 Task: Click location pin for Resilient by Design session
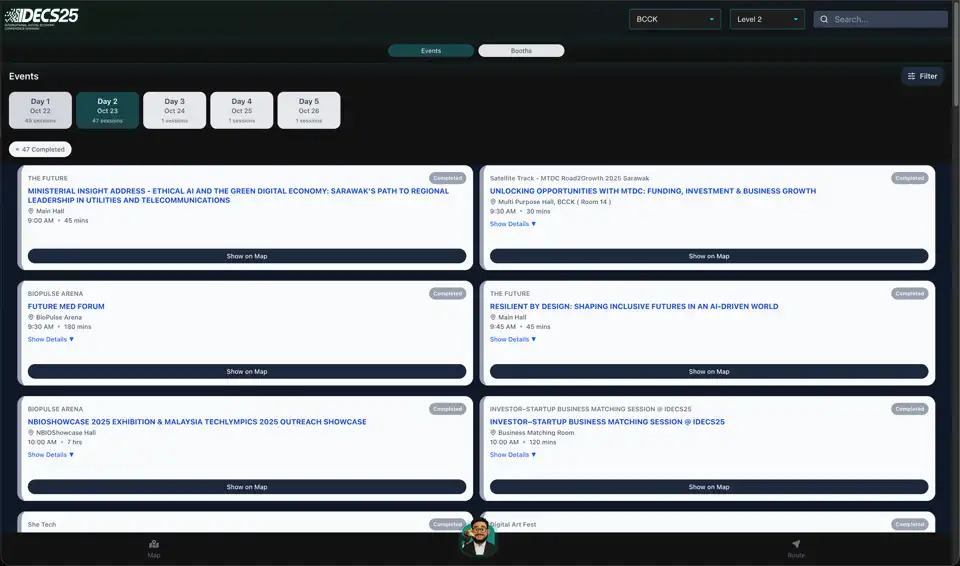(x=493, y=317)
